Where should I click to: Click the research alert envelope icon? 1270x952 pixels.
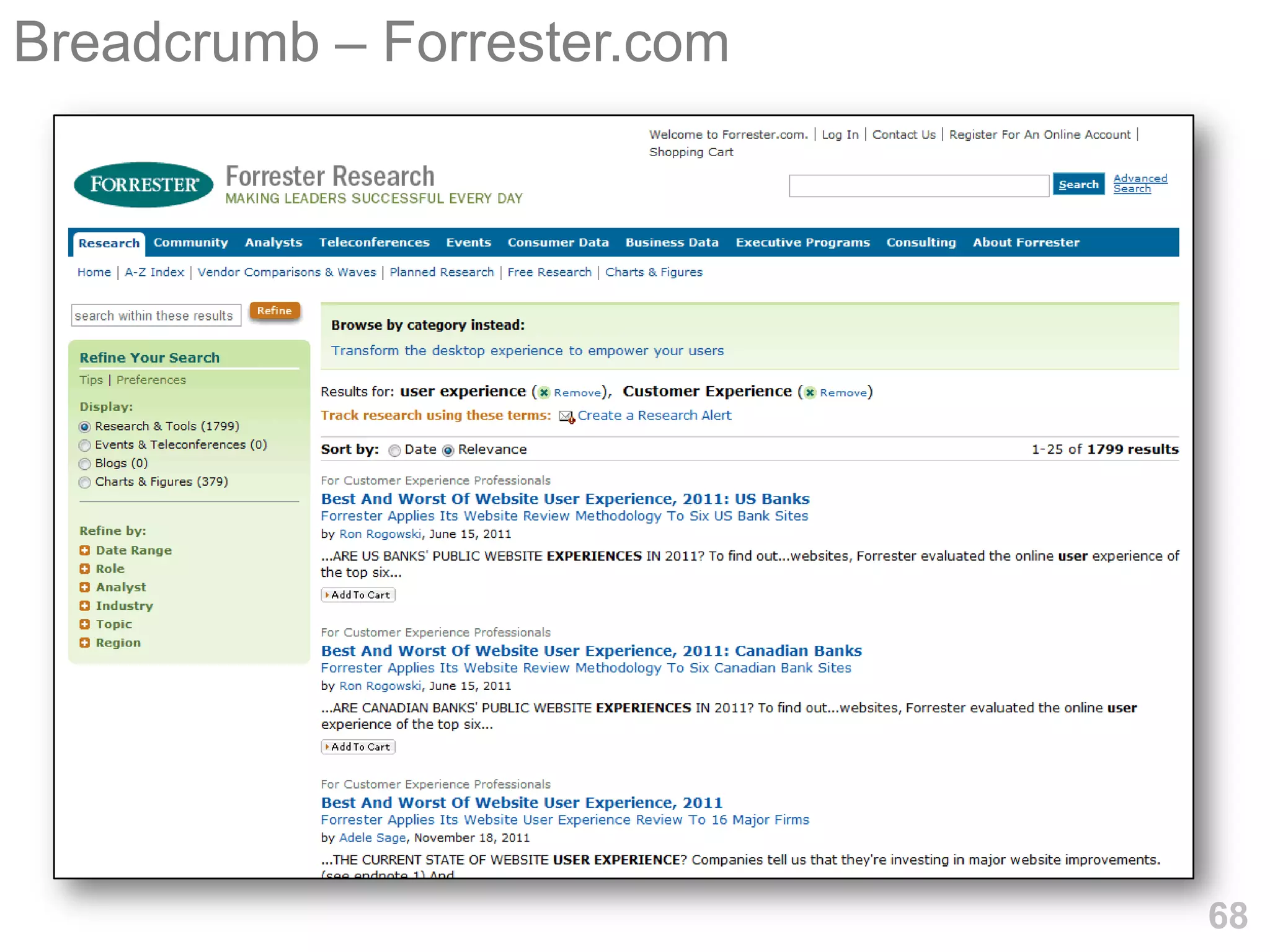tap(566, 416)
